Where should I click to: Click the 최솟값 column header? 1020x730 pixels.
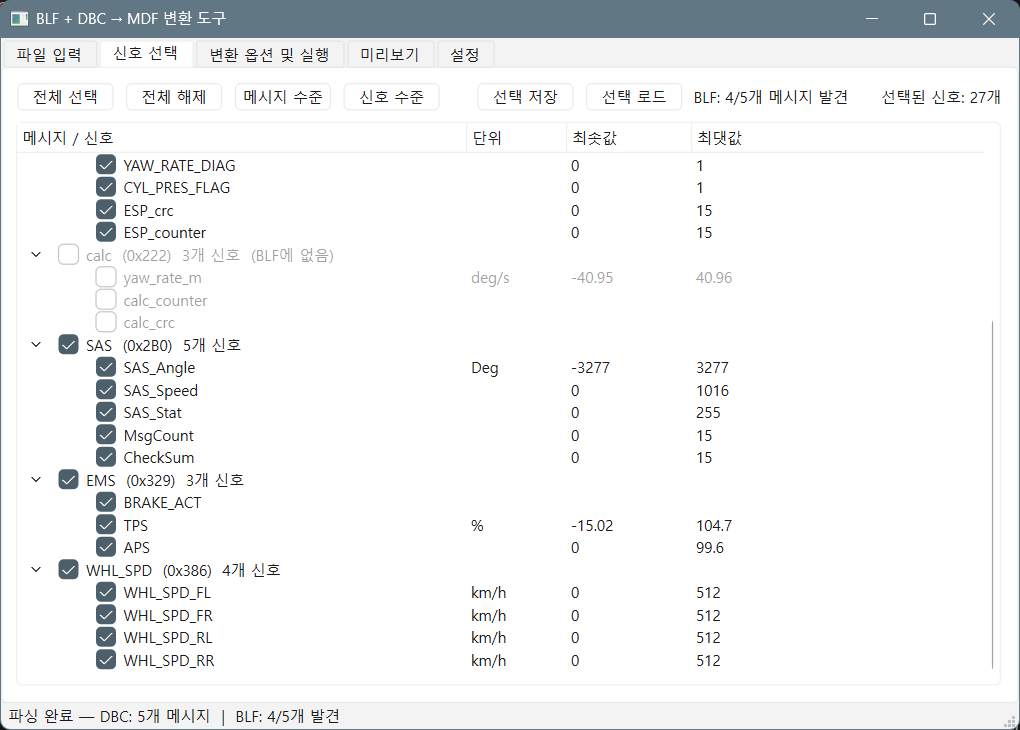[x=628, y=138]
